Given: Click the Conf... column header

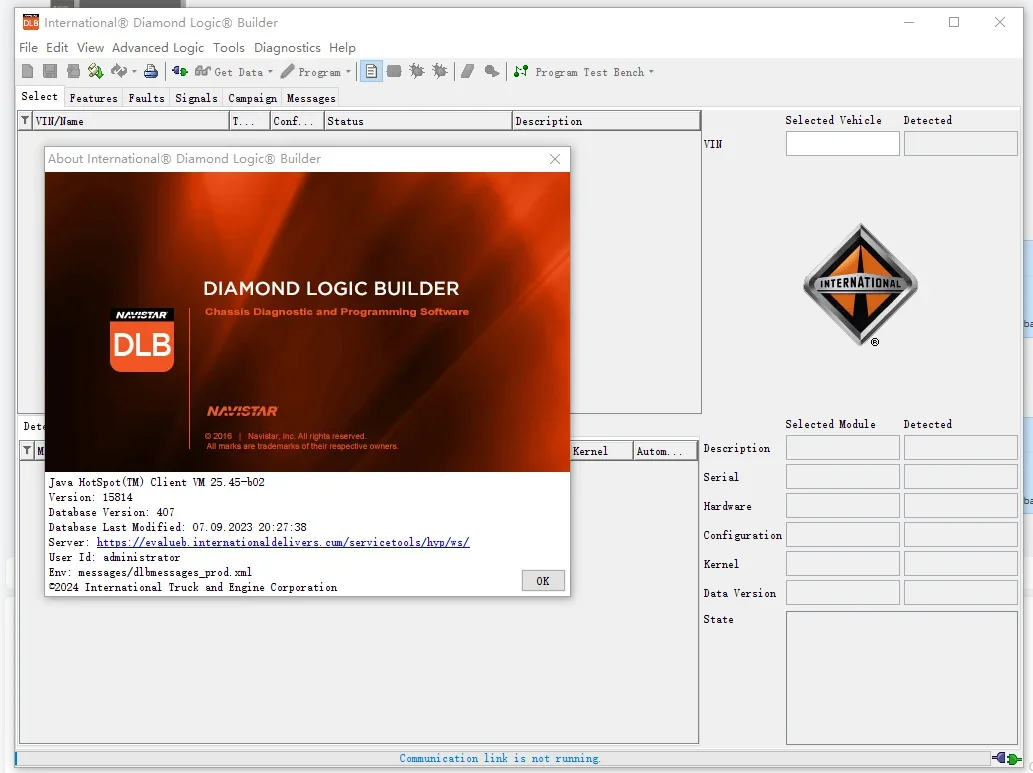Looking at the screenshot, I should click(x=297, y=121).
